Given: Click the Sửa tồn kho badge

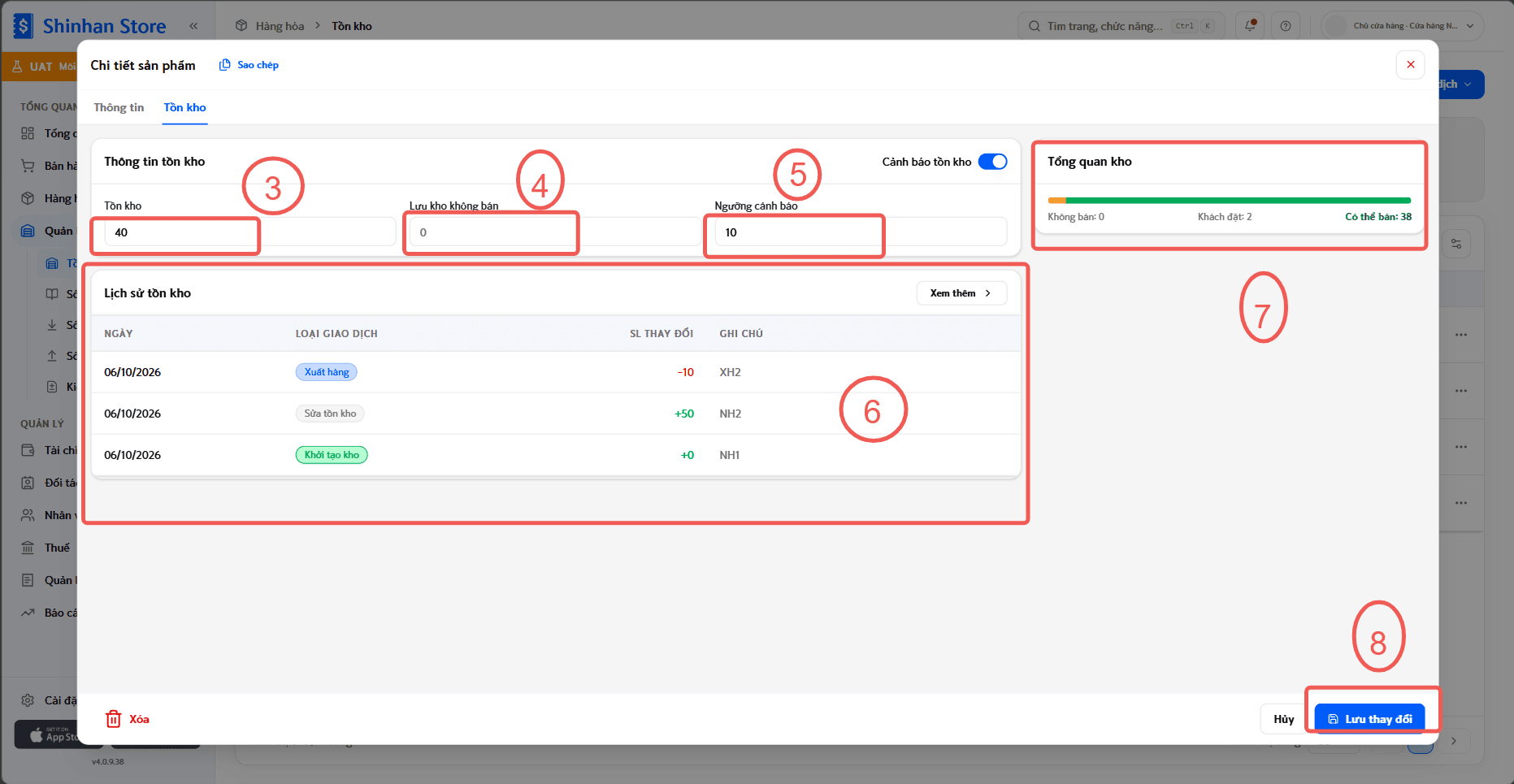Looking at the screenshot, I should coord(330,414).
